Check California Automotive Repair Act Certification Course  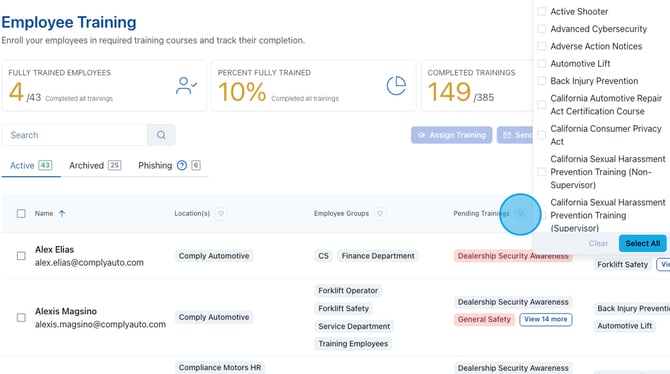coord(542,105)
